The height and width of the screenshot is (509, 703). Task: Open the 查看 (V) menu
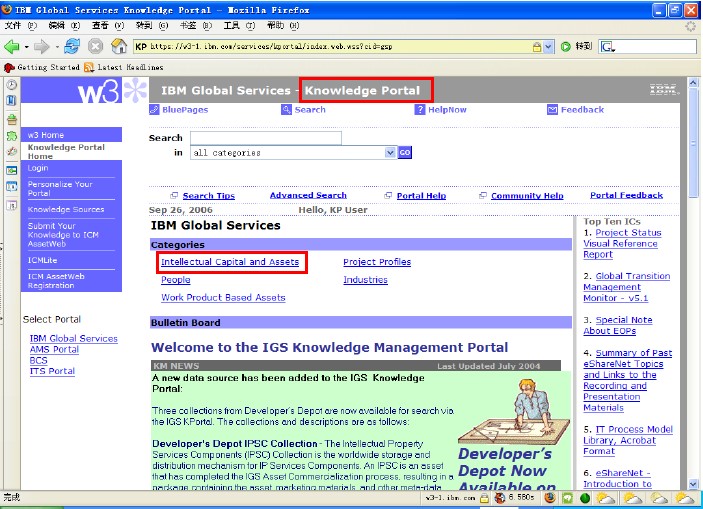tap(108, 26)
